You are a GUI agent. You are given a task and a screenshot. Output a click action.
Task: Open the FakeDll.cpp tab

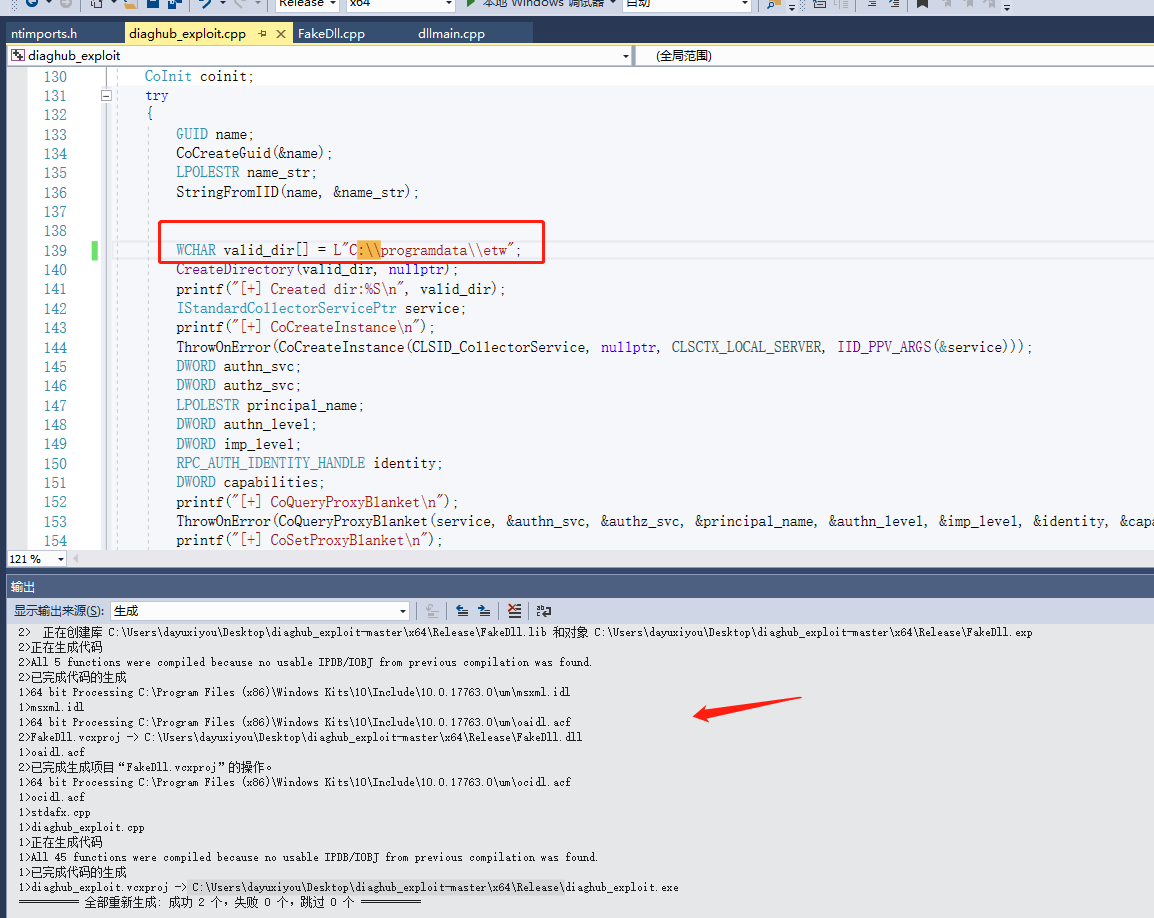coord(331,34)
